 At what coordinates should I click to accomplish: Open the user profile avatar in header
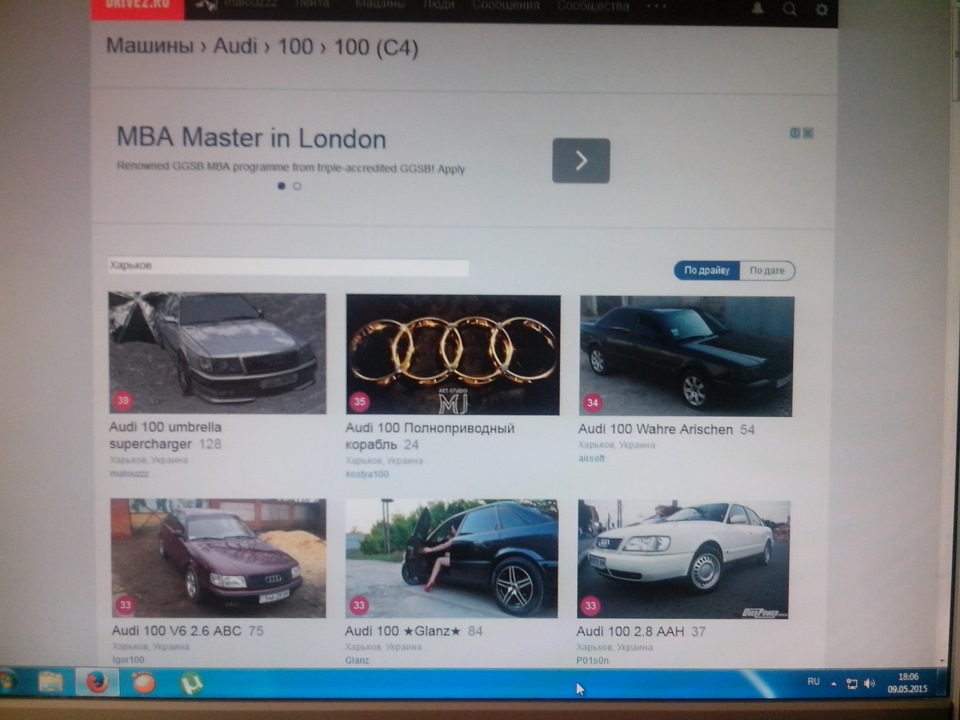[x=206, y=6]
